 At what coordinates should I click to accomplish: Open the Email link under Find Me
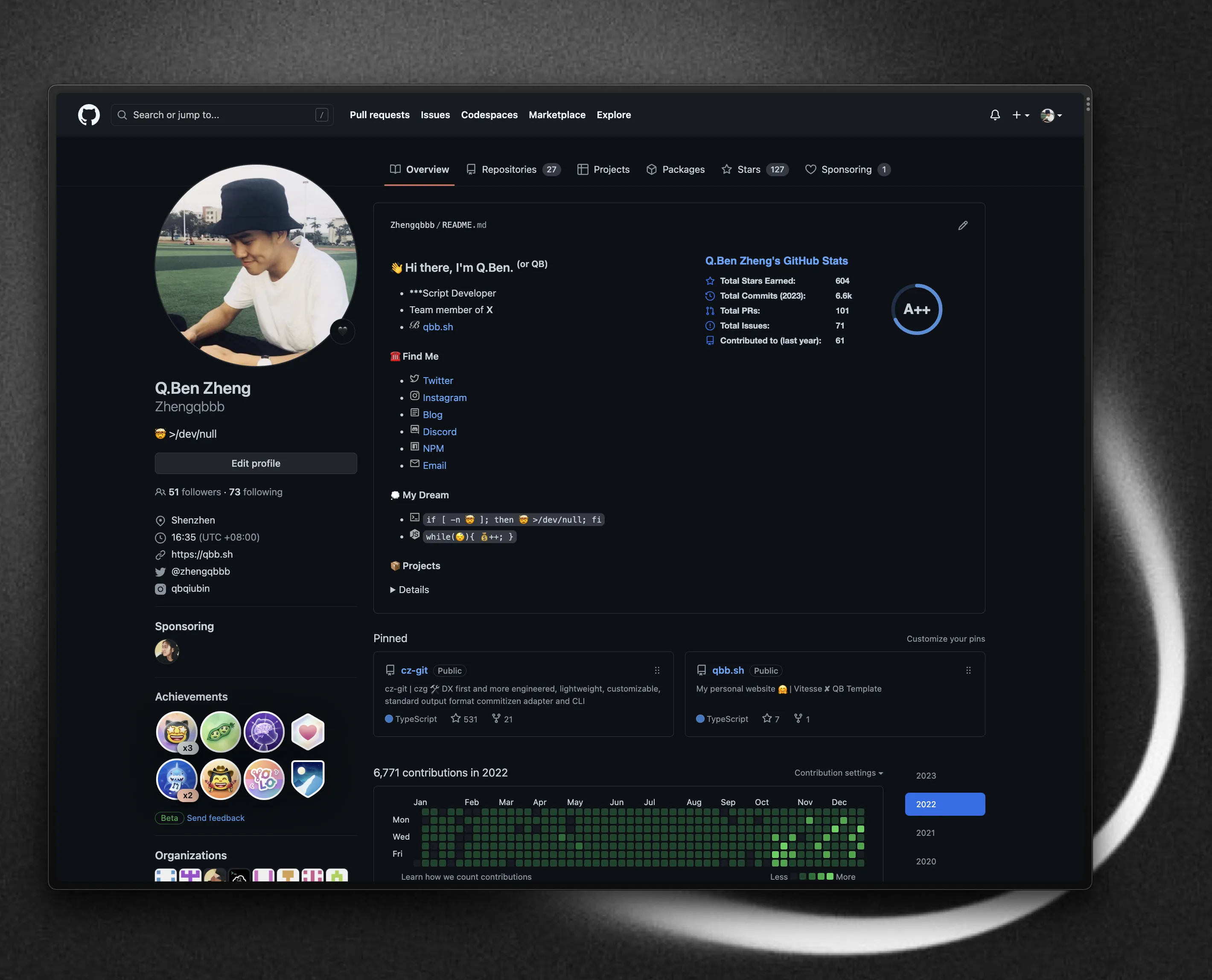[434, 466]
